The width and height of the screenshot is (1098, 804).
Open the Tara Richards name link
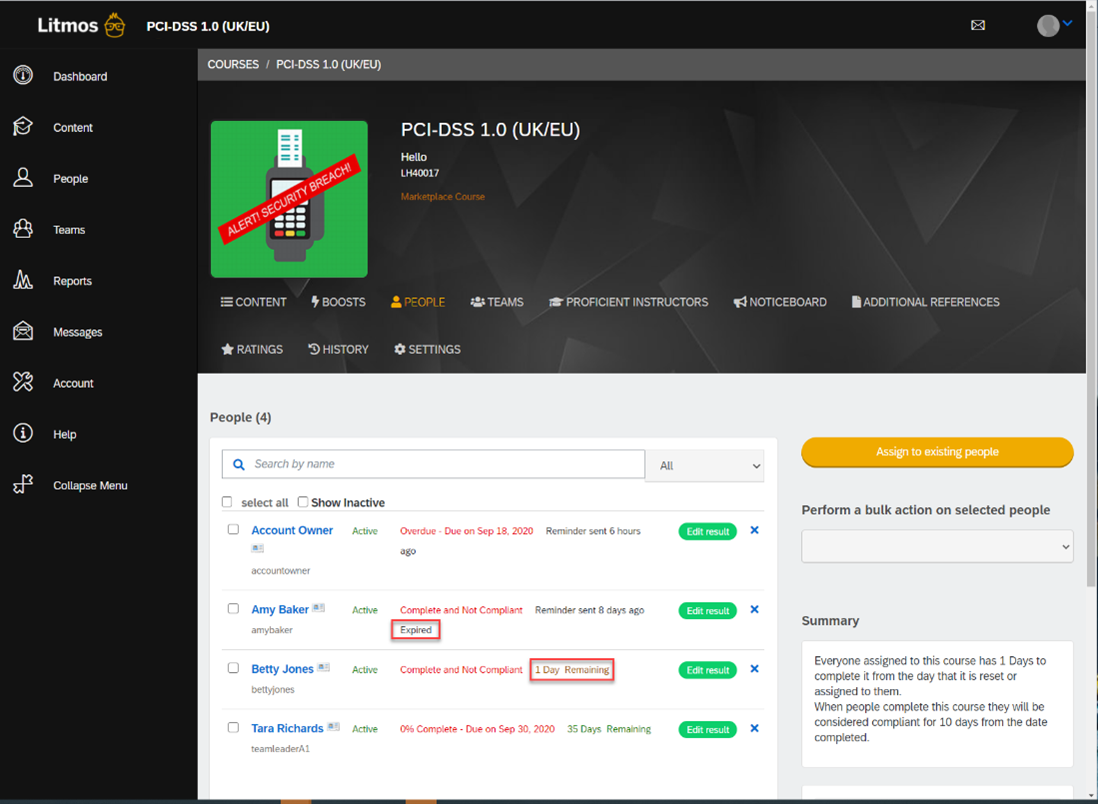pyautogui.click(x=287, y=728)
